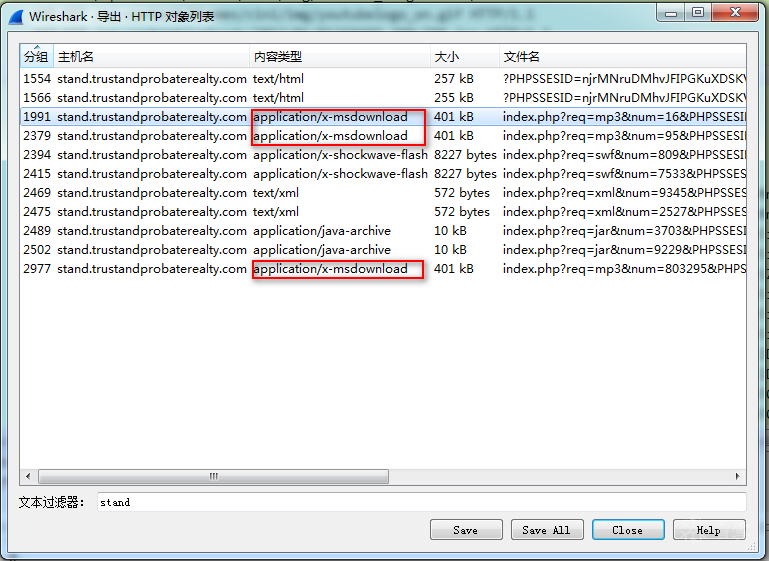
Task: Click filename index.php?req=jar&num=3703
Action: [x=624, y=231]
